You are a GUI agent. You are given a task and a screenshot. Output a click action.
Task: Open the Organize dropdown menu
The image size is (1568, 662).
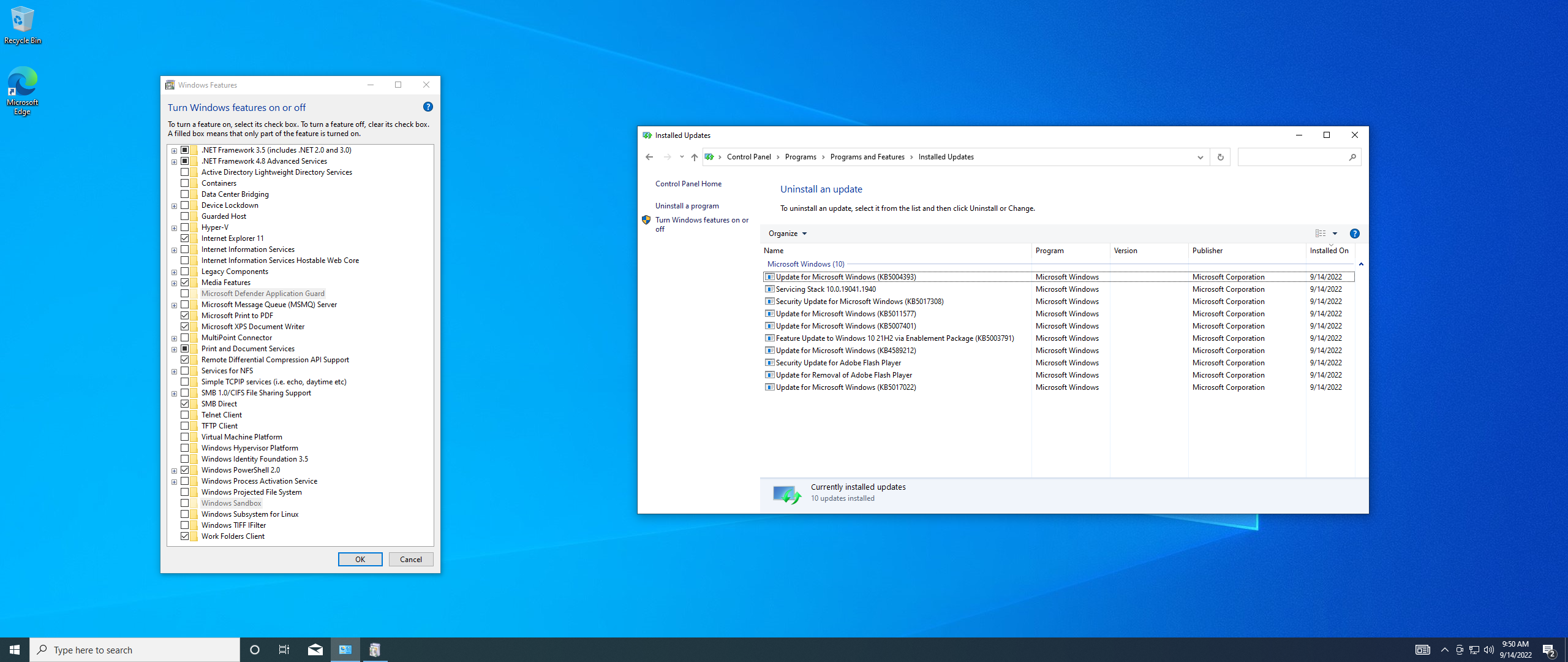point(788,234)
